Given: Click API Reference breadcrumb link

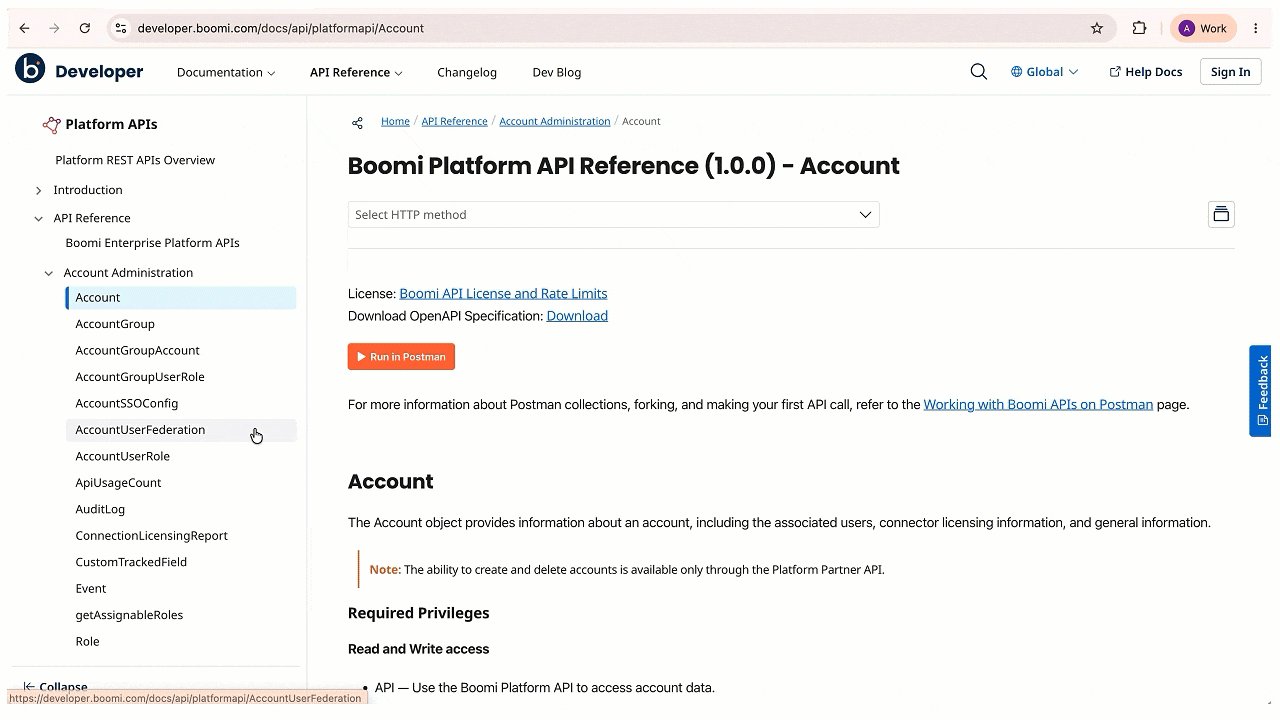Looking at the screenshot, I should (x=454, y=121).
